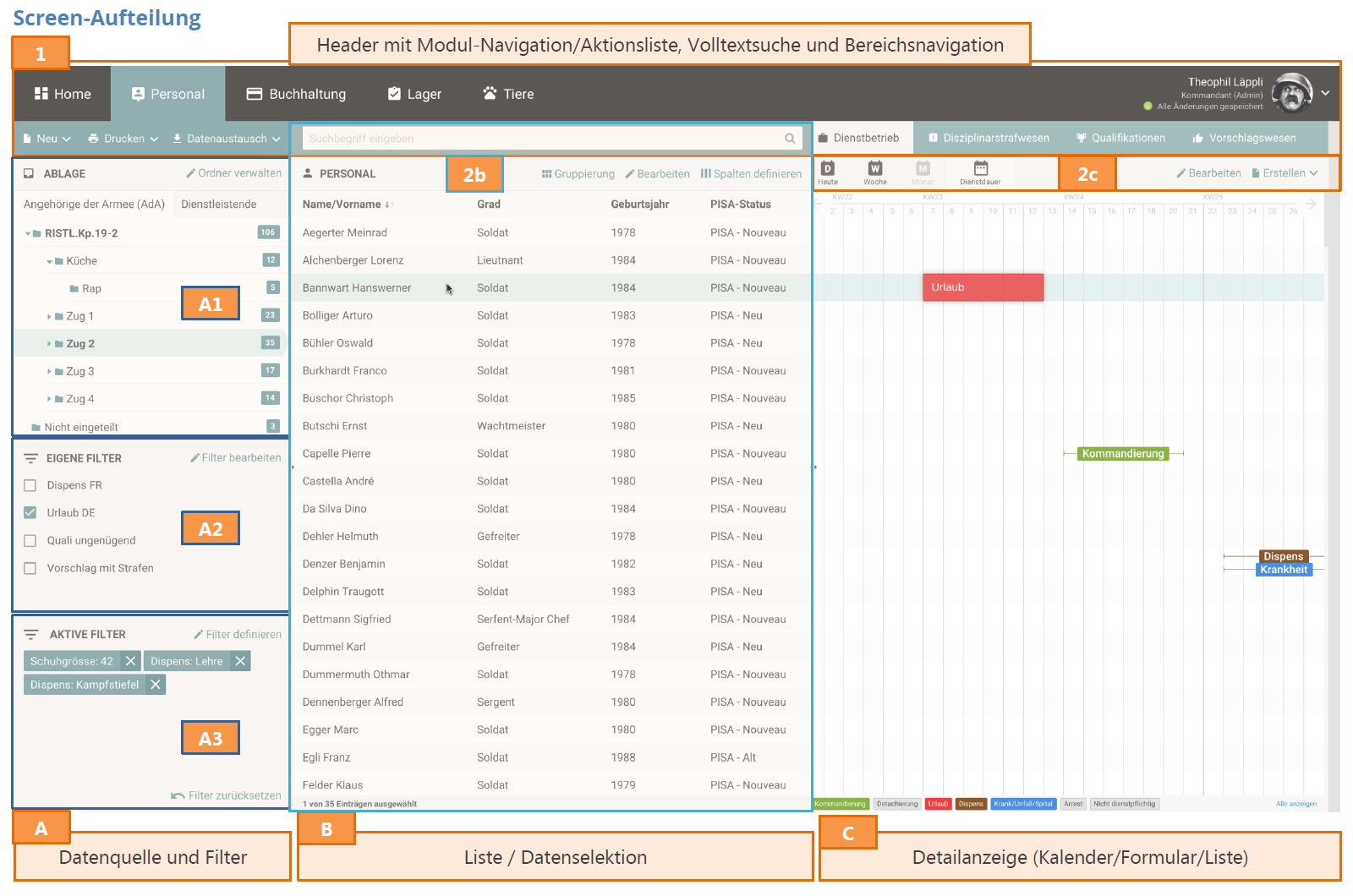Remove the Schuhgrösse: 42 filter
The image size is (1353, 896).
click(x=130, y=661)
